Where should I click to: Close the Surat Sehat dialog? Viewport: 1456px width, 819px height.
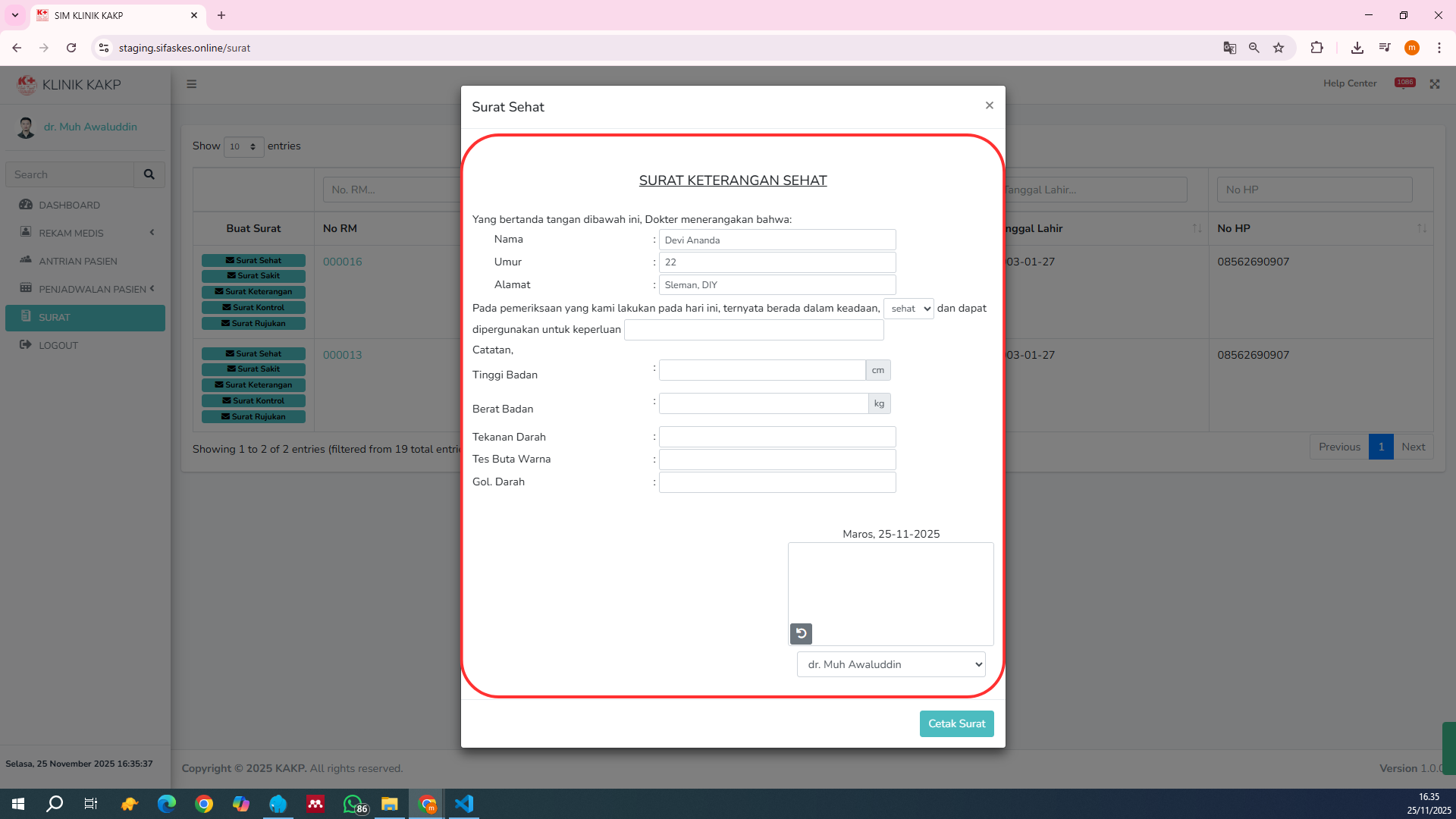click(989, 105)
